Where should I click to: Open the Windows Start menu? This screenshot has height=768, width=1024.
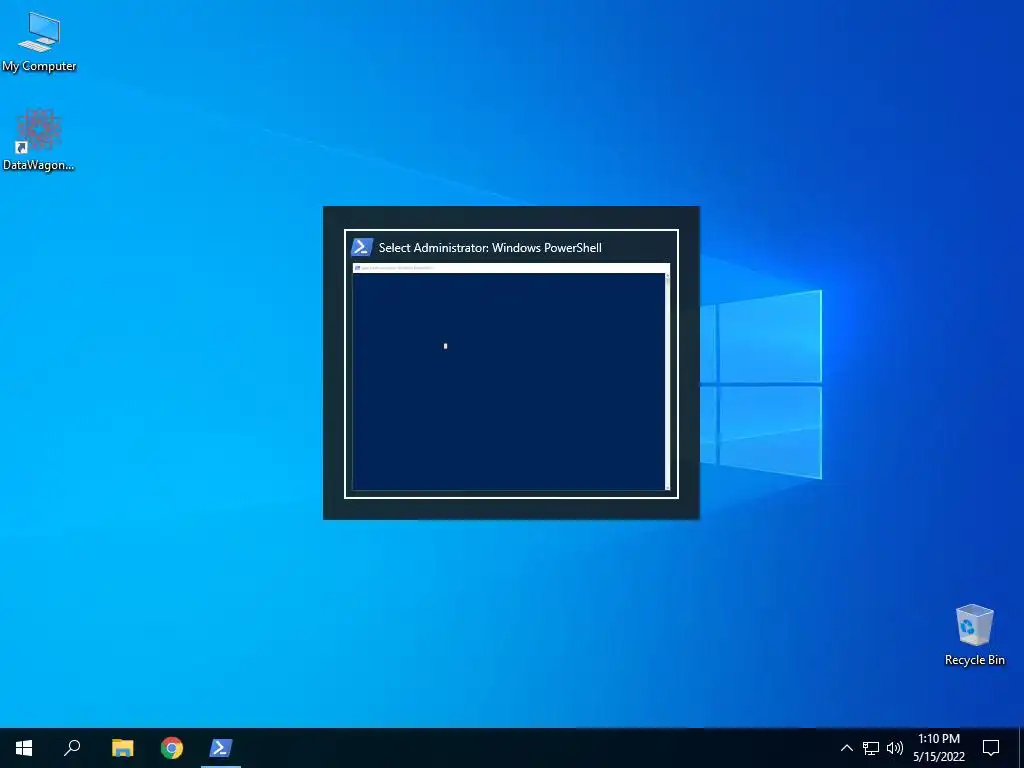(24, 748)
